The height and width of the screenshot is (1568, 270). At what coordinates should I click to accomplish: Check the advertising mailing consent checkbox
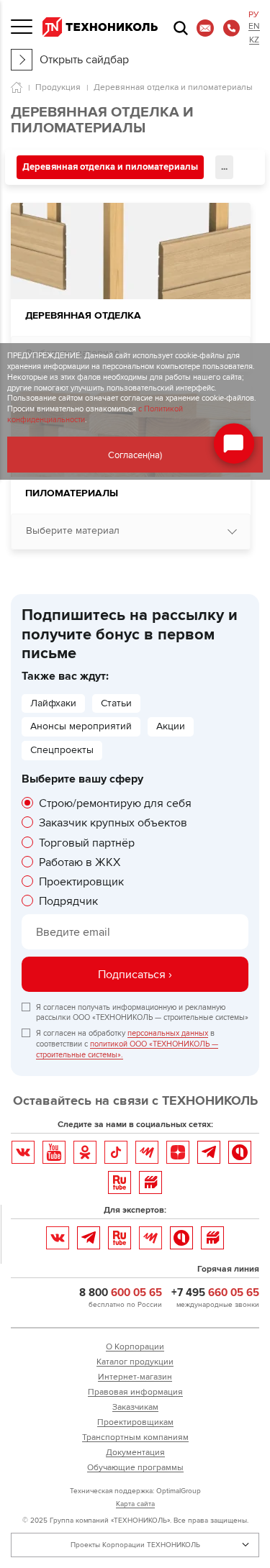(x=26, y=1007)
